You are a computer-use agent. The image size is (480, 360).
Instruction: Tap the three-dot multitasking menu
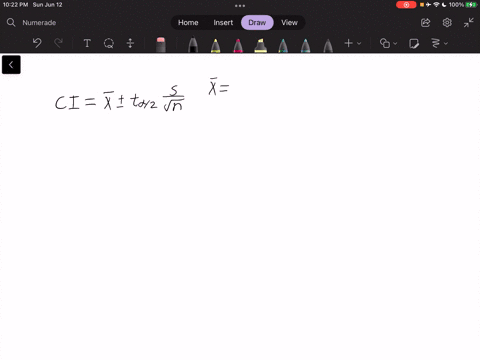point(240,6)
